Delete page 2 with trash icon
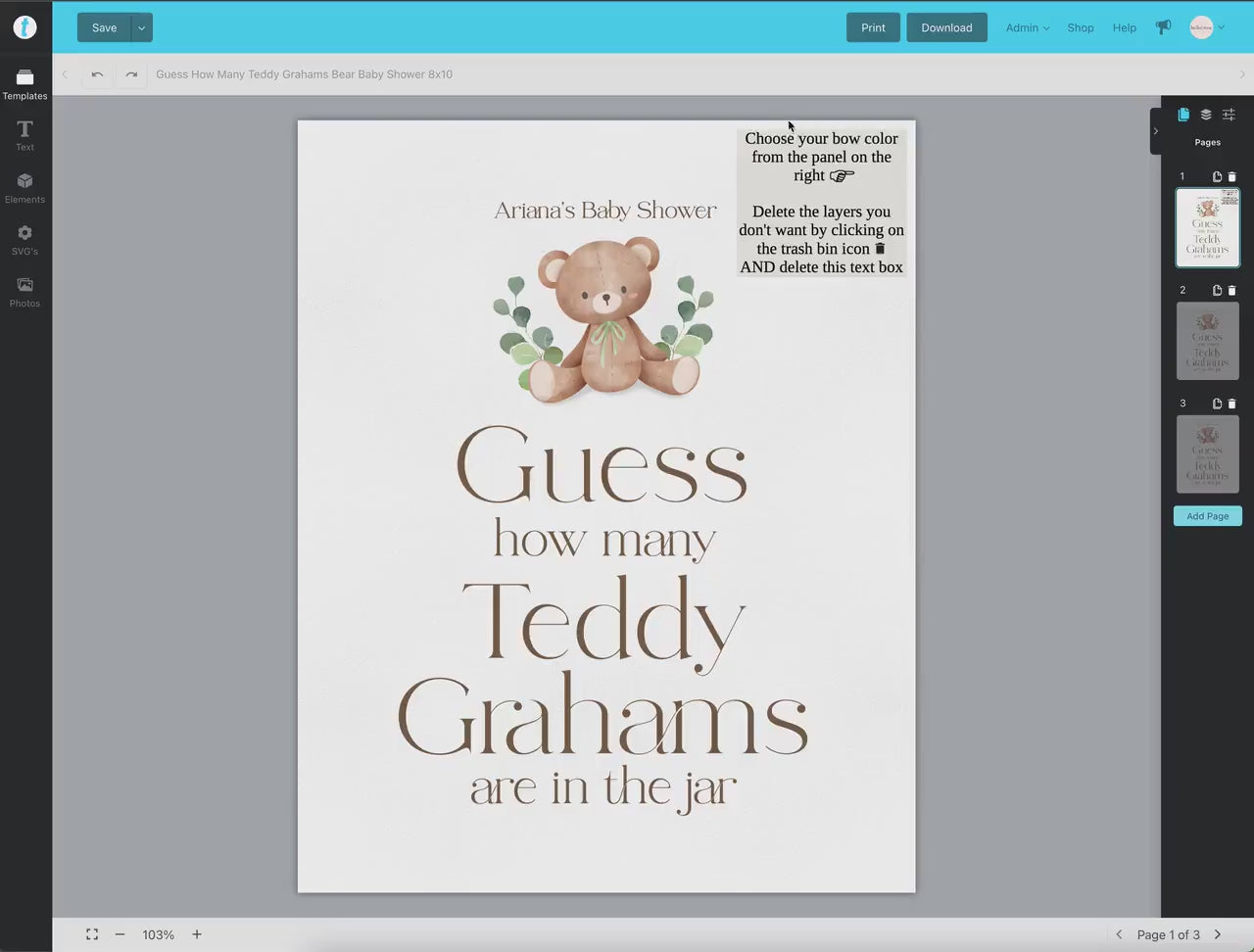 (x=1231, y=291)
